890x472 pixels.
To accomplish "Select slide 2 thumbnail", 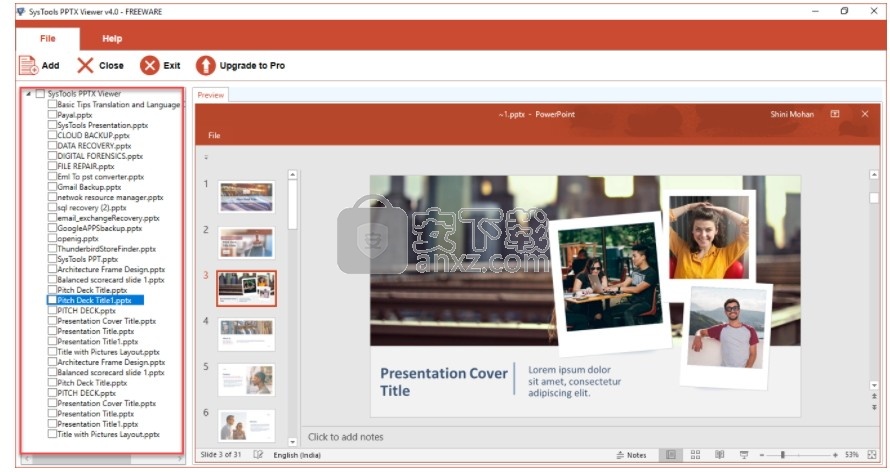I will click(246, 243).
